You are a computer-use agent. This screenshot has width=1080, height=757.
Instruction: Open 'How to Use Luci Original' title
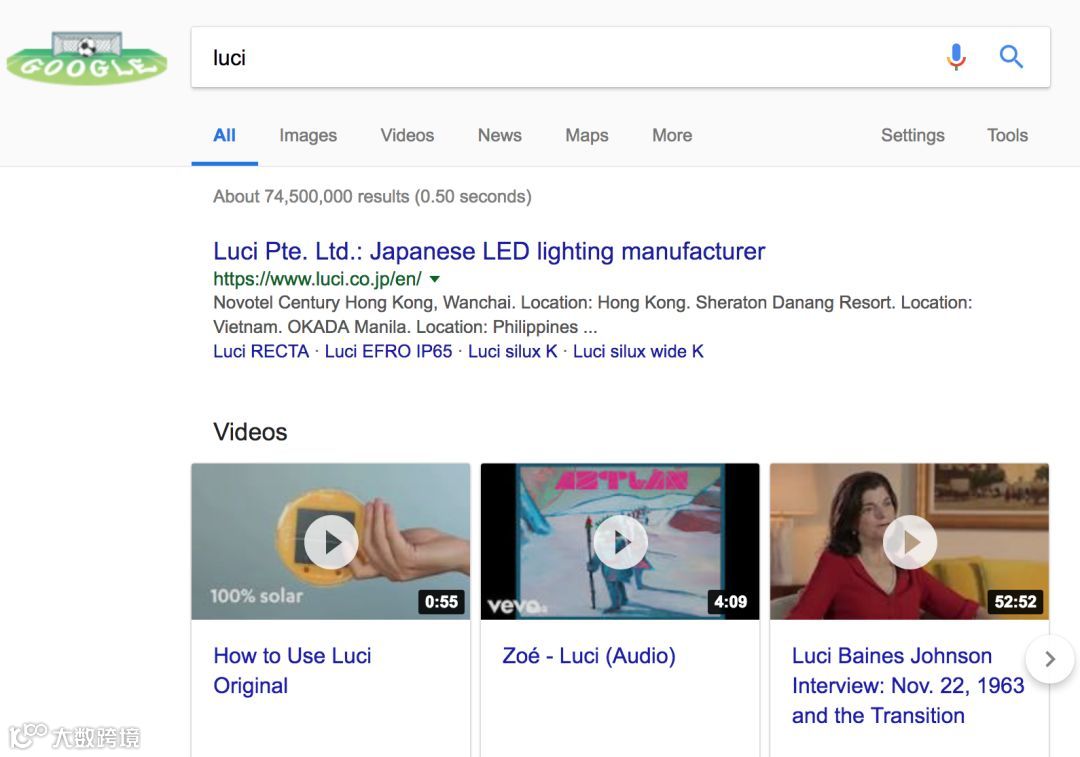pos(292,670)
